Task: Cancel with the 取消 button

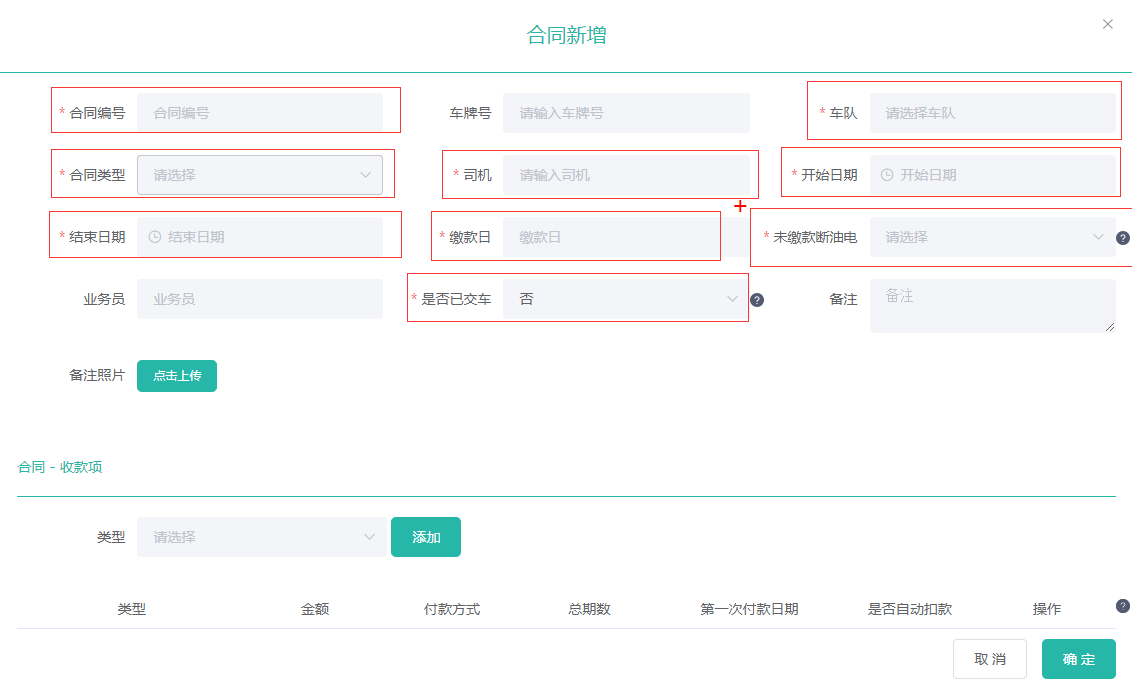Action: click(x=989, y=659)
